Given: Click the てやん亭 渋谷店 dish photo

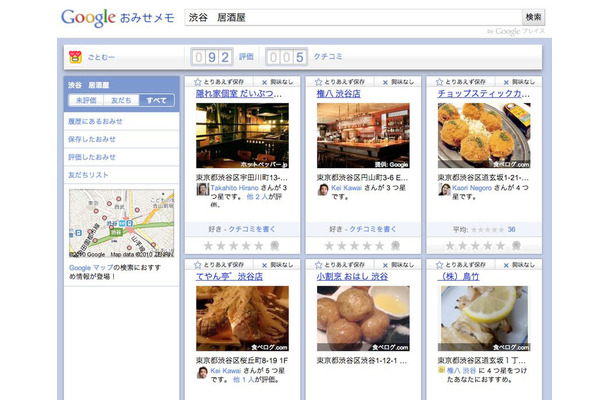Looking at the screenshot, I should [x=242, y=318].
